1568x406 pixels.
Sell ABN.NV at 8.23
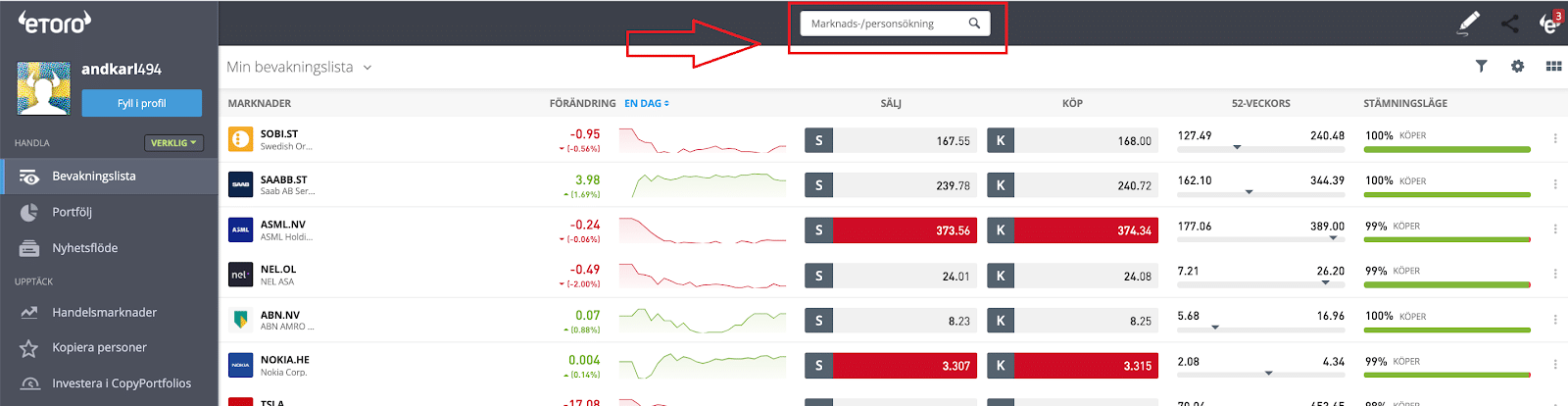[x=890, y=321]
